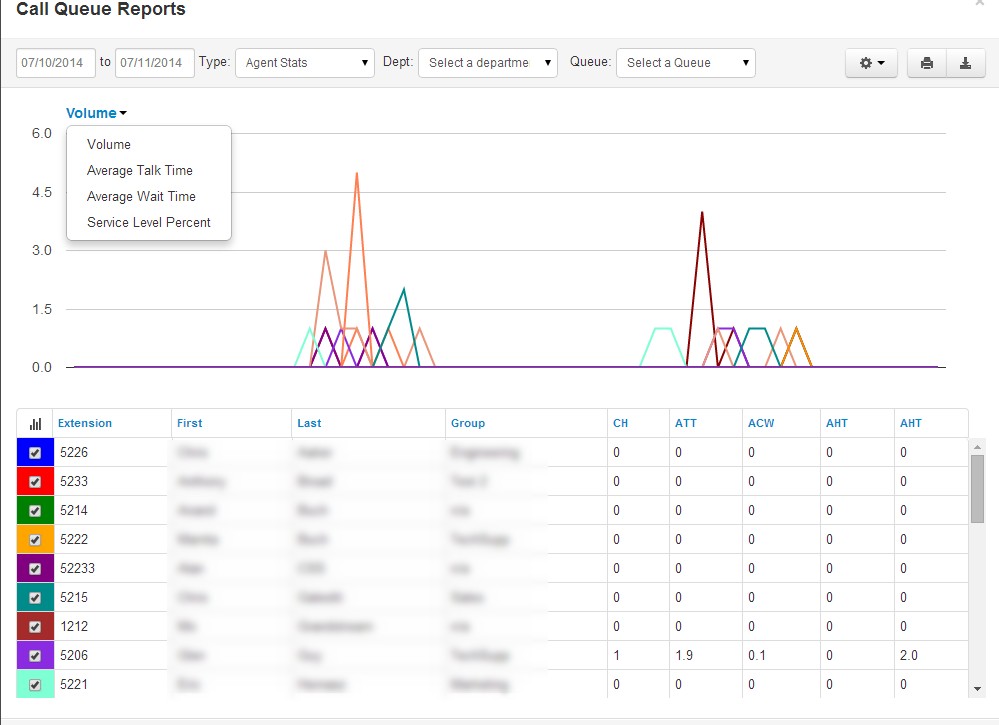Click the bar chart column header icon
This screenshot has width=999, height=725.
(x=35, y=424)
